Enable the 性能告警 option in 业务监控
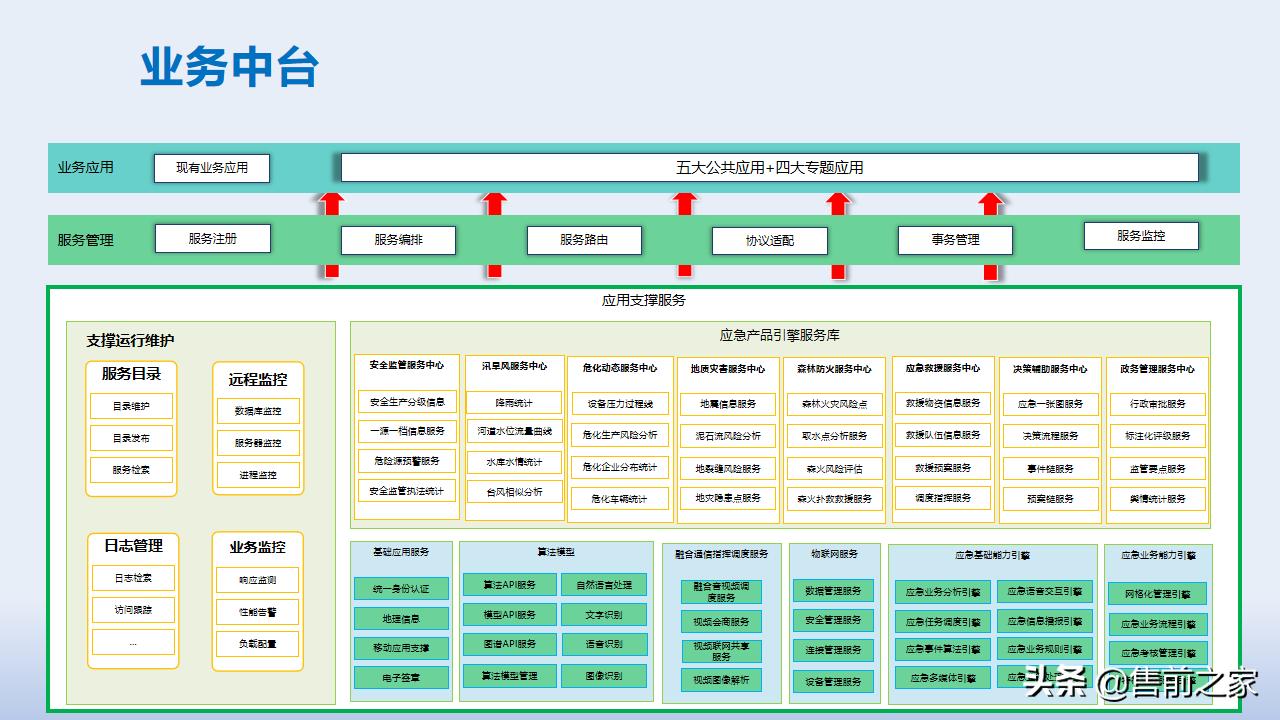This screenshot has height=720, width=1280. pos(256,612)
